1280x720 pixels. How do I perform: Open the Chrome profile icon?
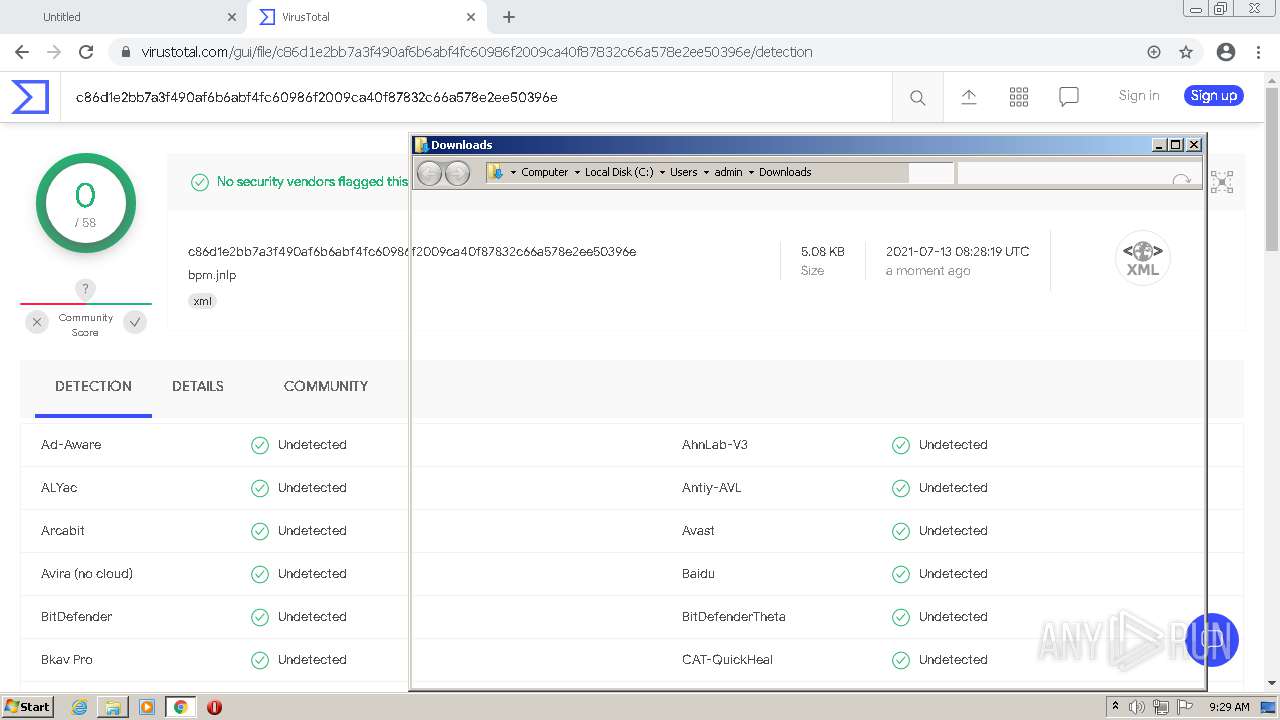click(1226, 52)
